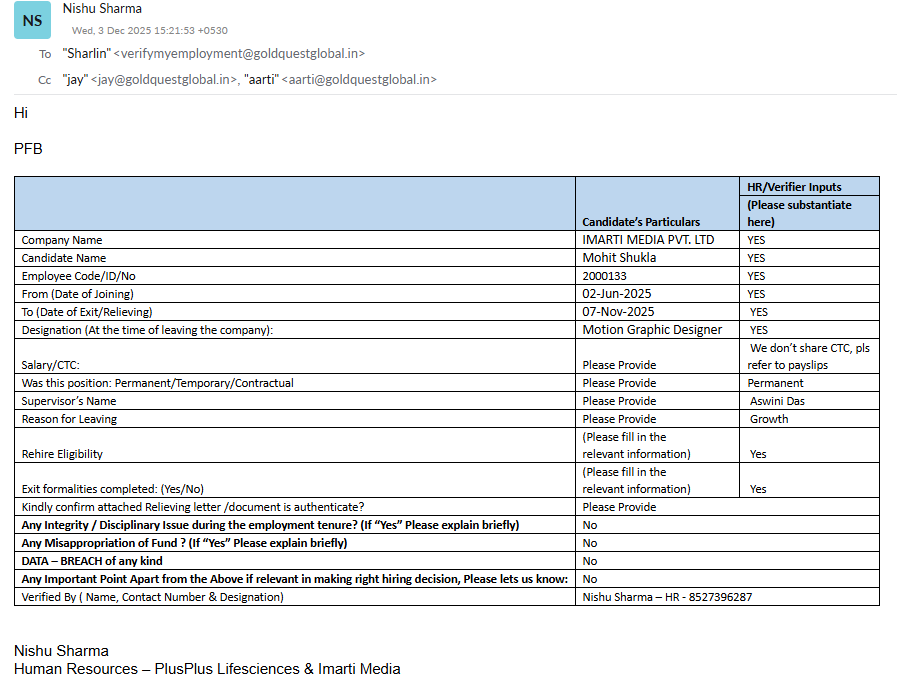
Task: Click the email timestamp Wed, 3 Dec 2025
Action: pyautogui.click(x=149, y=30)
